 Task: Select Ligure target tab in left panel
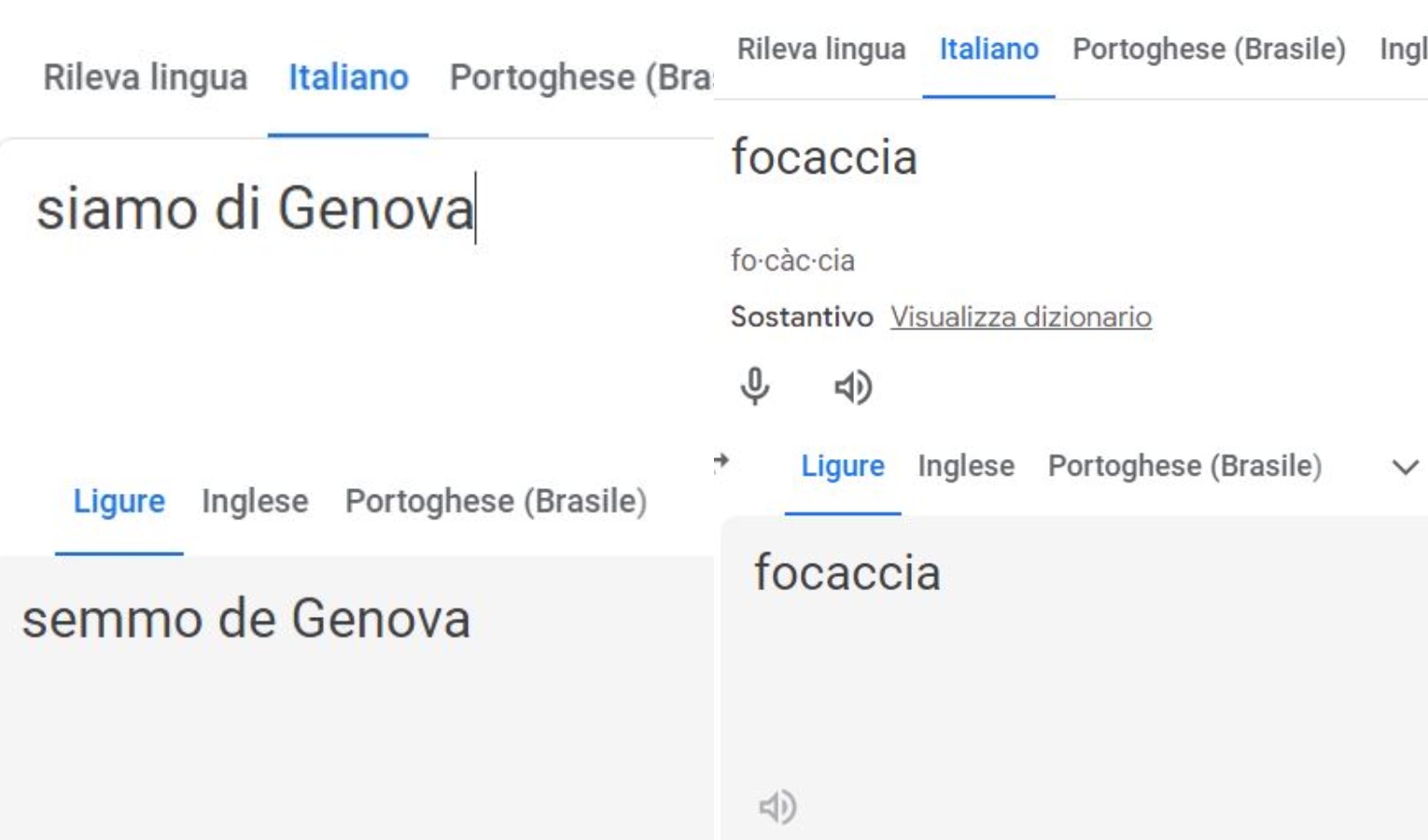pyautogui.click(x=119, y=501)
